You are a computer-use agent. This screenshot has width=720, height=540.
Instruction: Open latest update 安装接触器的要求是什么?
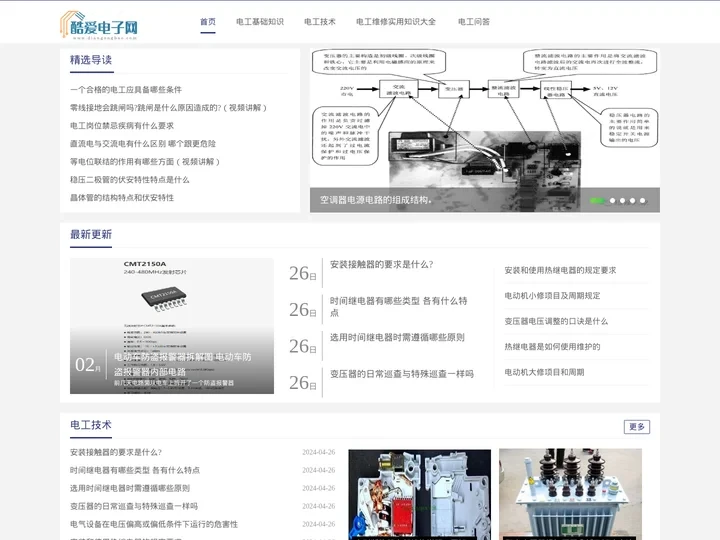click(x=382, y=264)
